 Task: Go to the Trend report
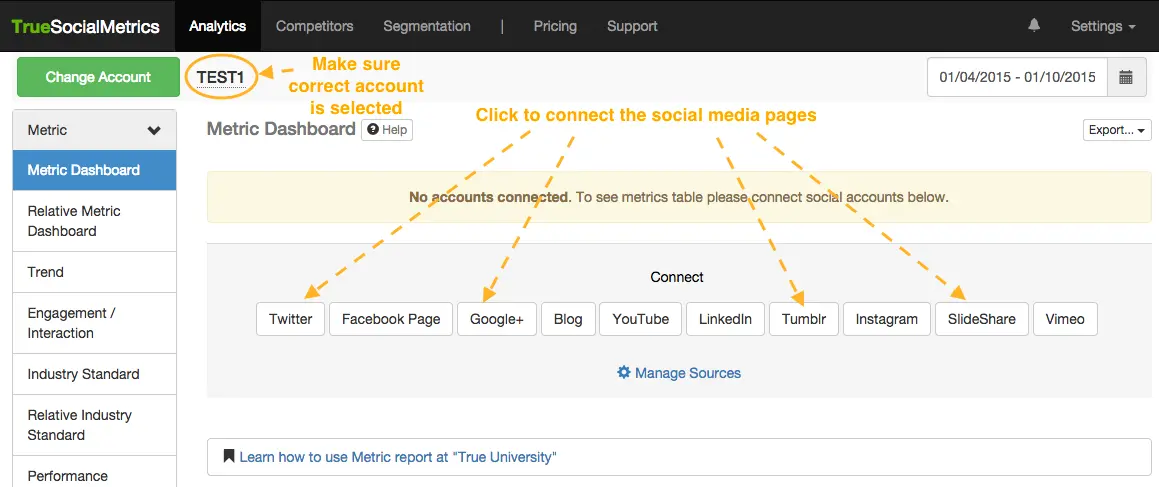[46, 272]
